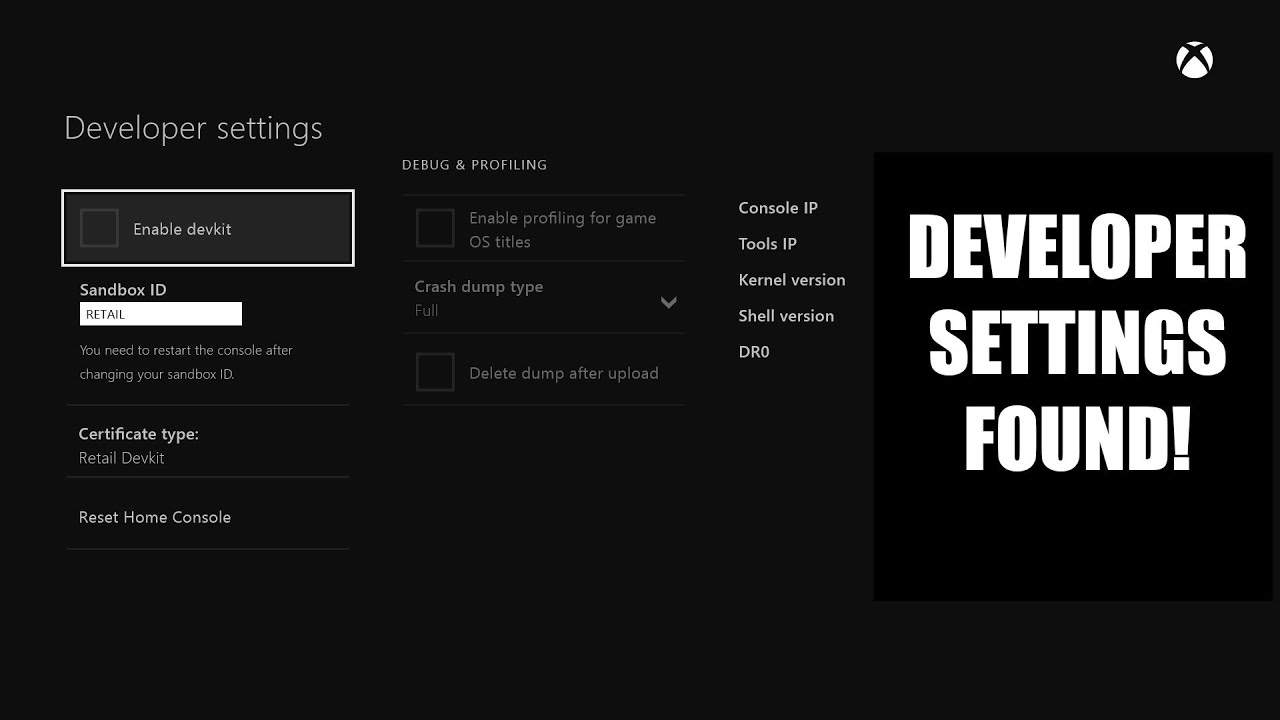Select the Tools IP entry
The width and height of the screenshot is (1280, 720).
pos(767,244)
